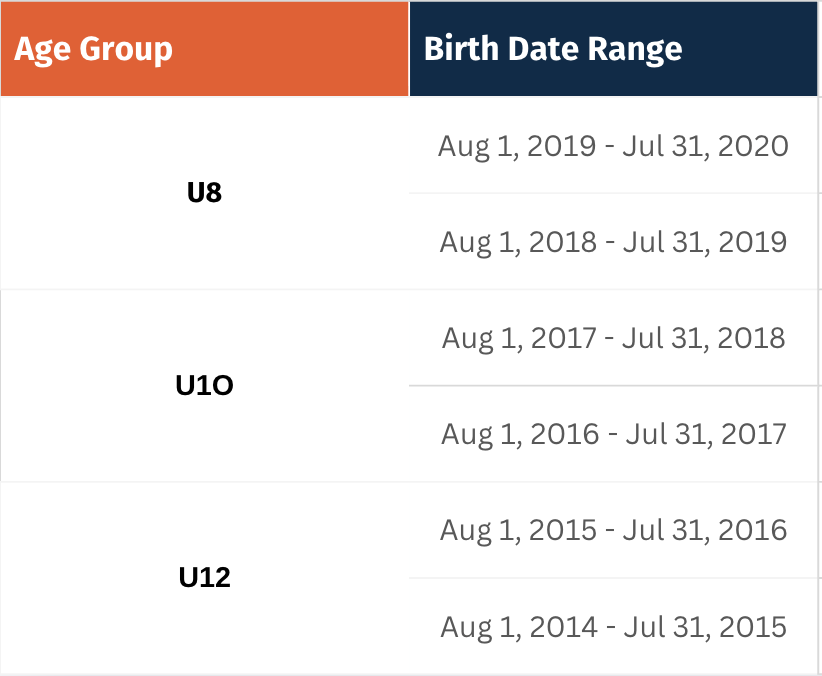Click the Aug 1, 2018 - Jul 31, 2019 cell
The width and height of the screenshot is (822, 676).
[613, 242]
